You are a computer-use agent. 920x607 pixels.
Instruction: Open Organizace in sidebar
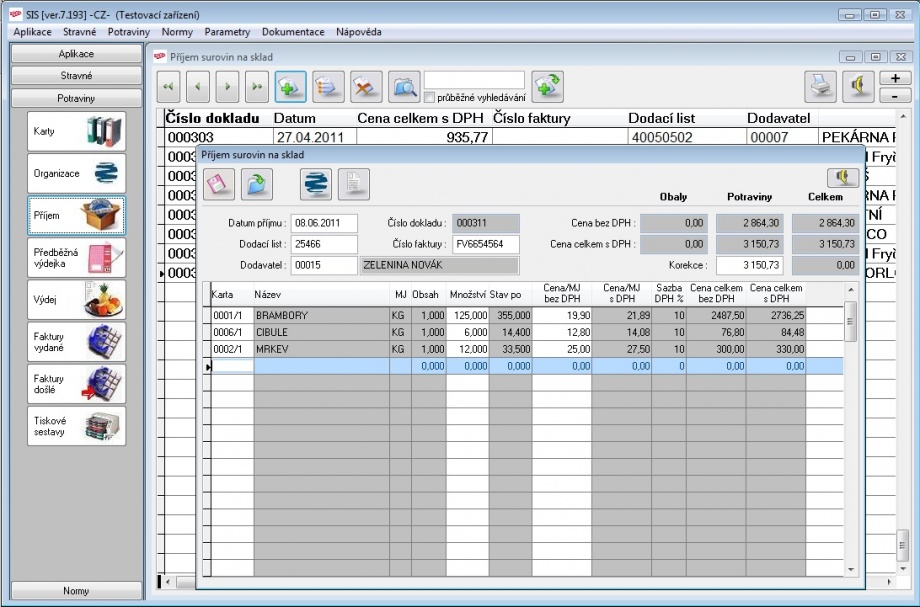[x=76, y=174]
